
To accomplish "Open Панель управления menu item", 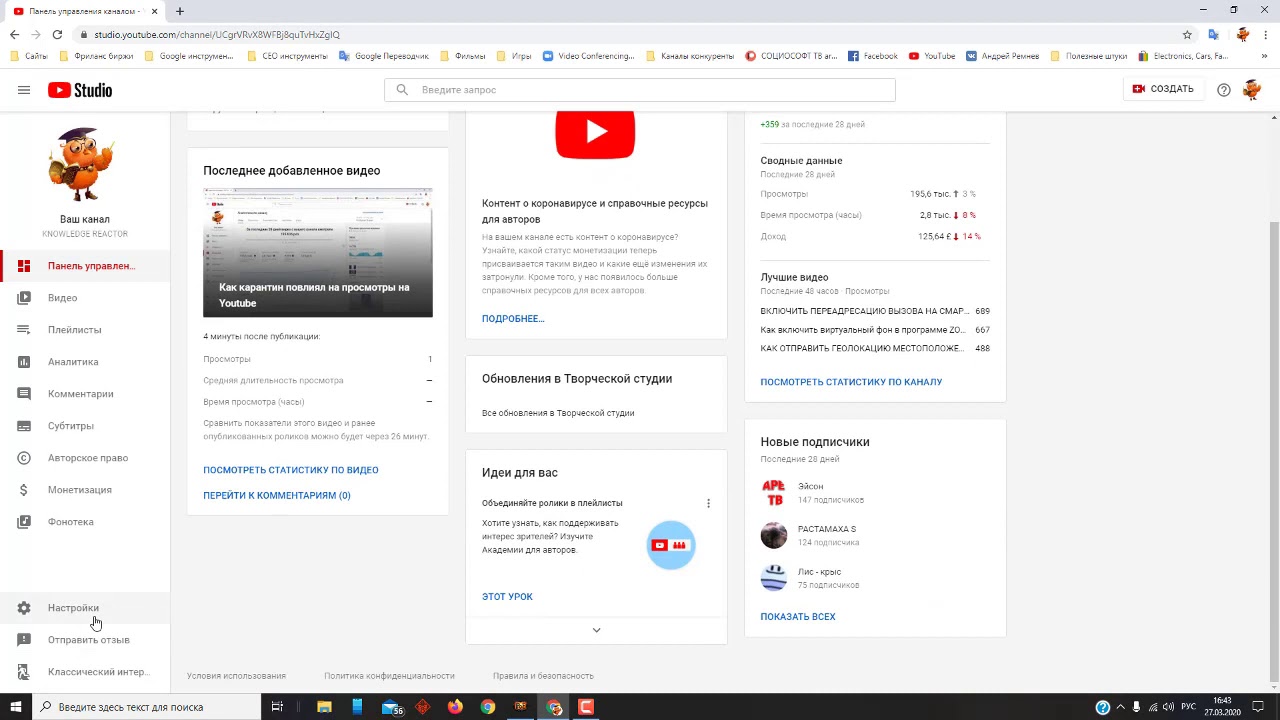I will pos(85,266).
